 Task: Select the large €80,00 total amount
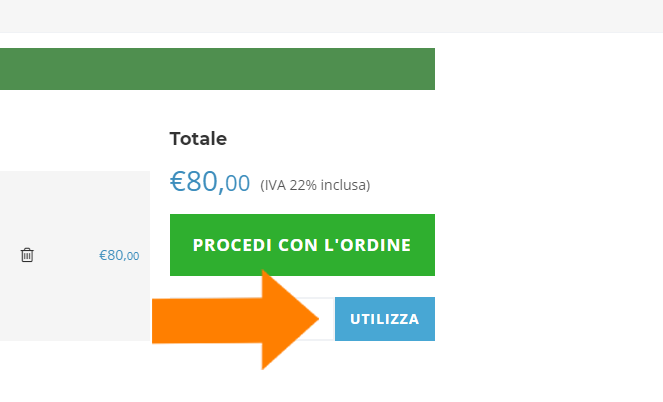(210, 182)
